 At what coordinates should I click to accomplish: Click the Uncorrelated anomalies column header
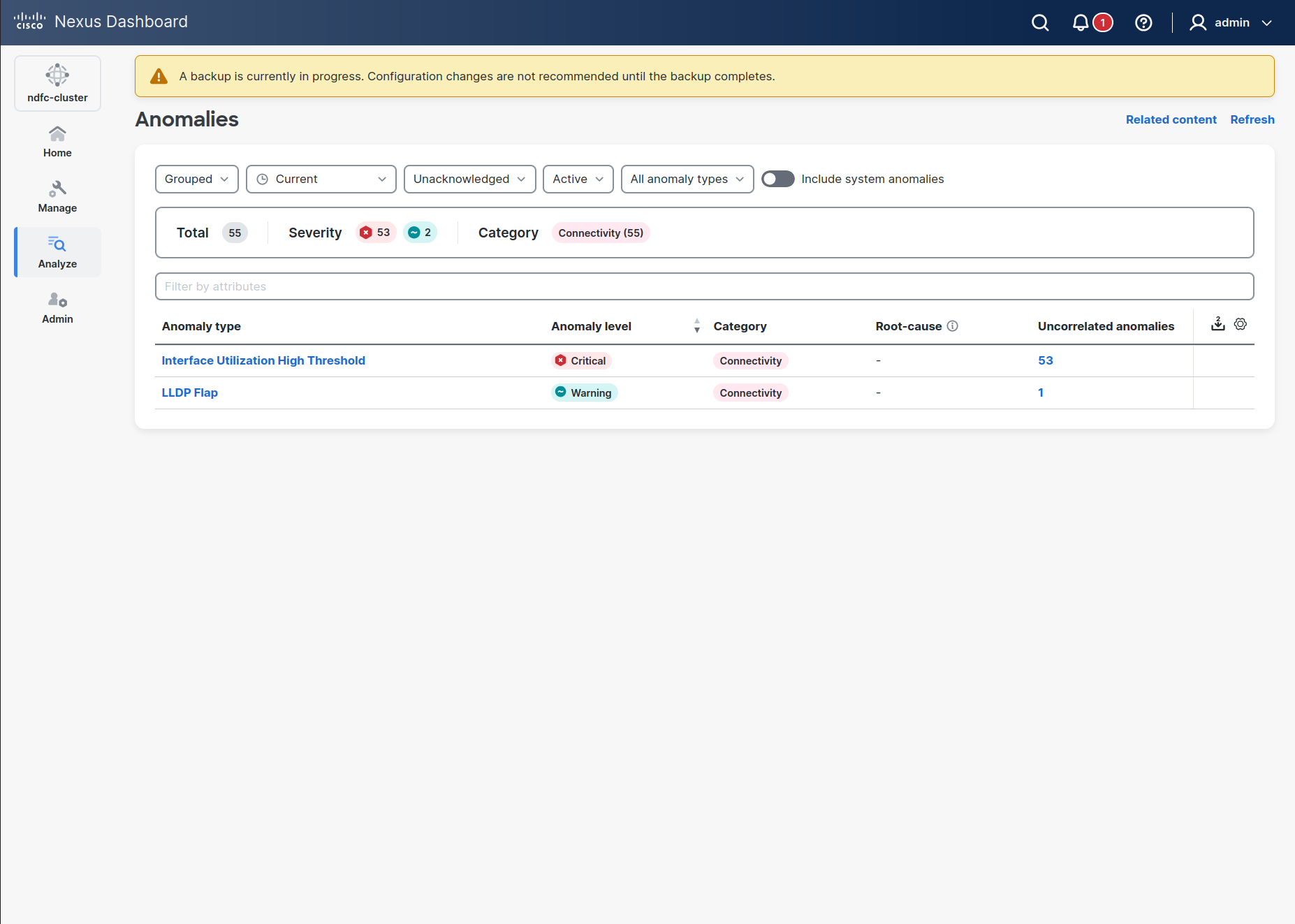pos(1106,326)
